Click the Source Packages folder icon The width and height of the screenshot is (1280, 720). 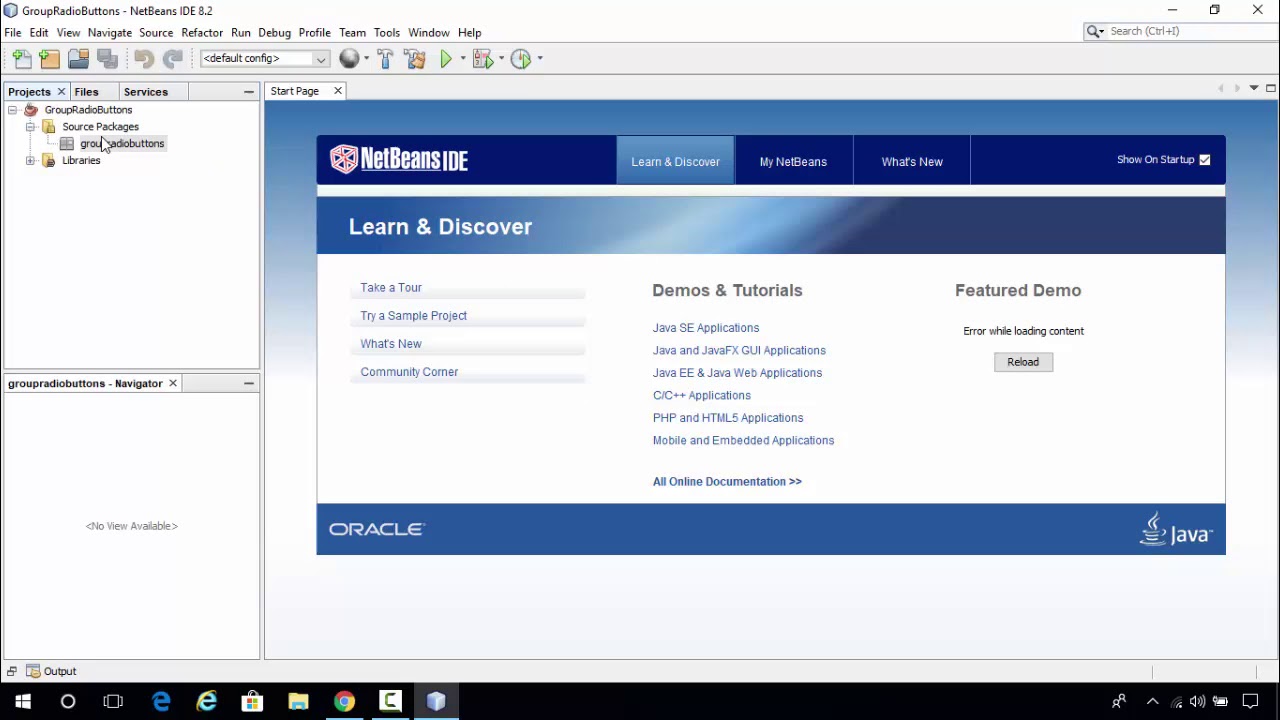49,127
